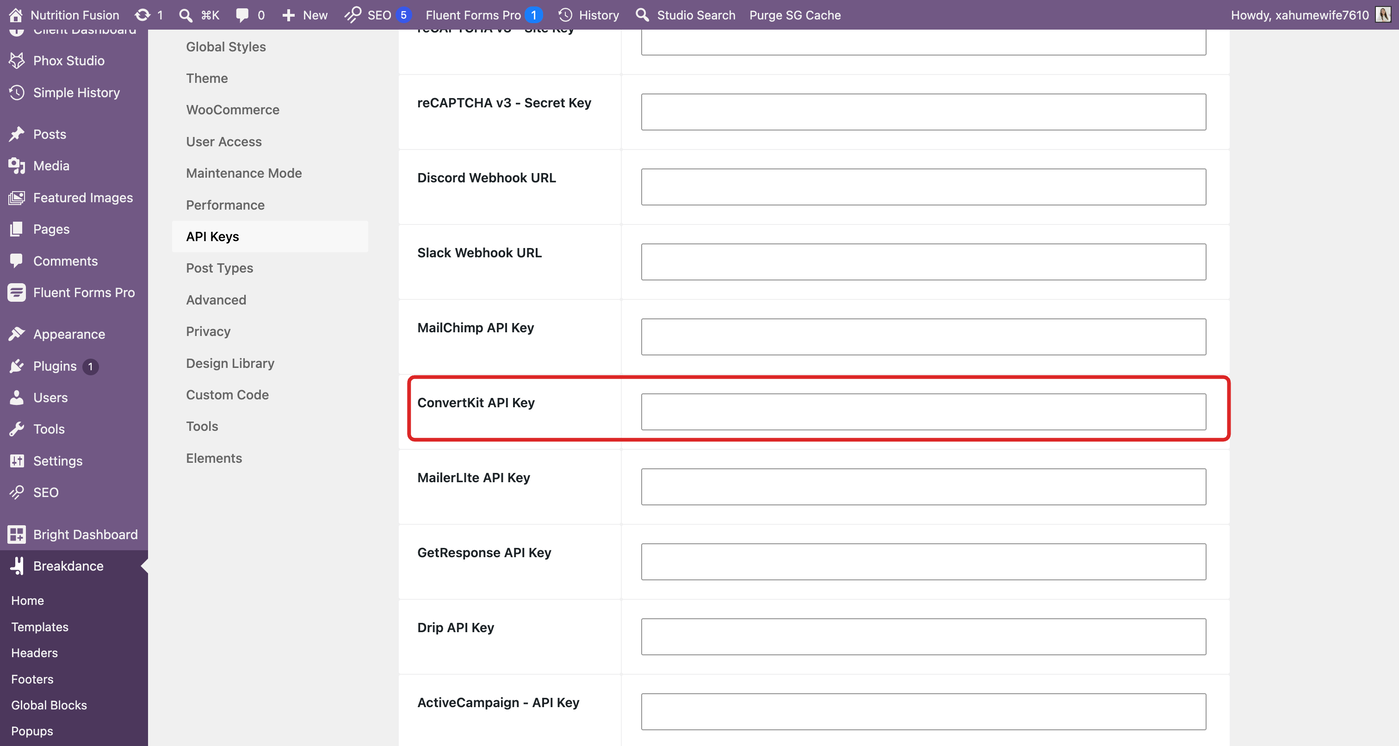1399x746 pixels.
Task: Open the Tools tab in Breakdance settings
Action: 202,426
